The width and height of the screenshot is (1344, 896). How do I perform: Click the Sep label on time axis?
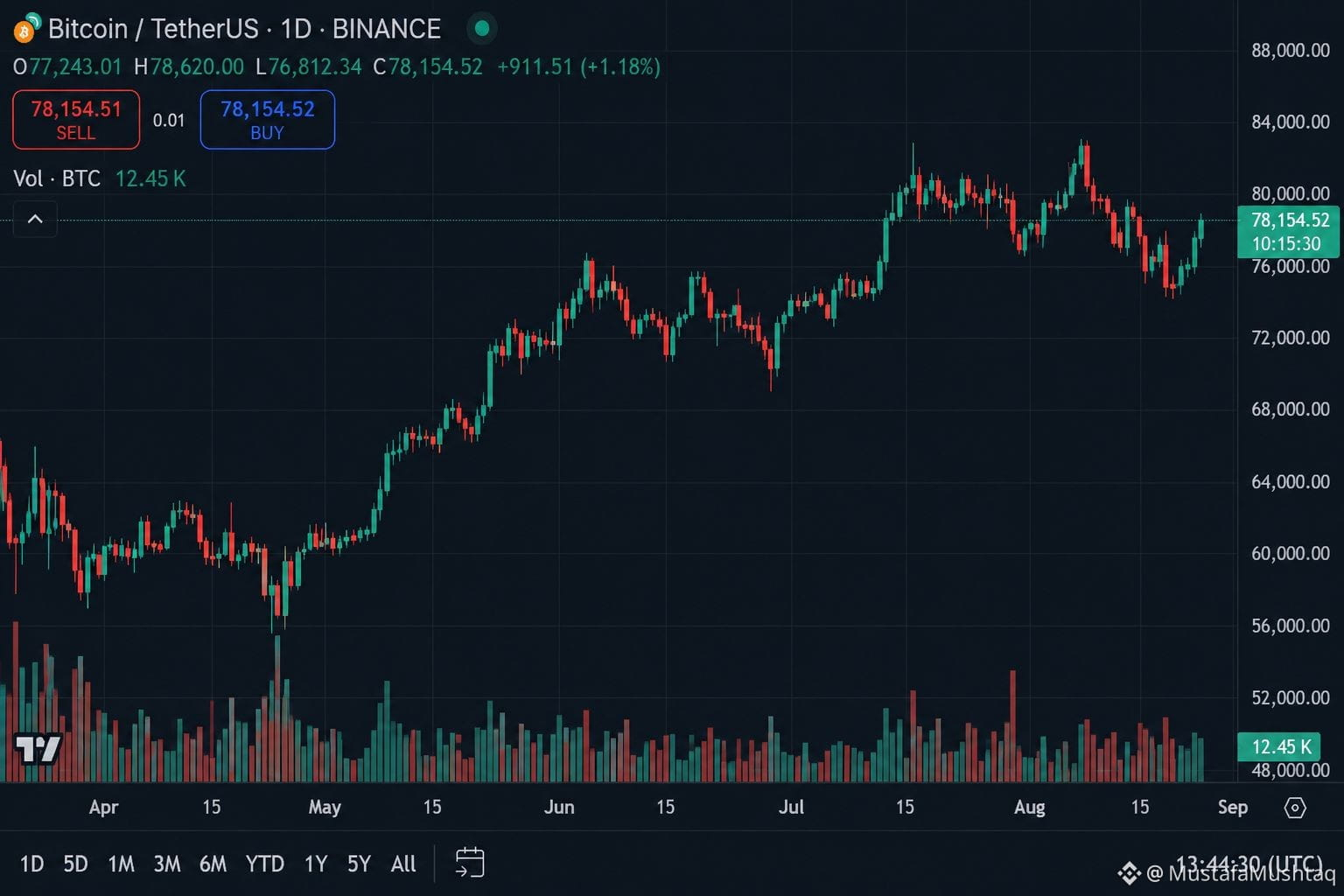coord(1233,807)
